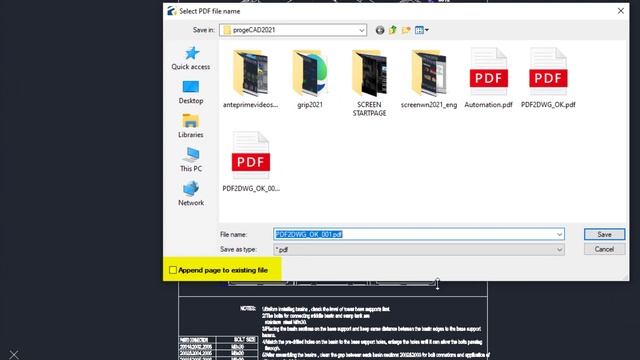640x360 pixels.
Task: Open Quick access in sidebar
Action: point(191,58)
